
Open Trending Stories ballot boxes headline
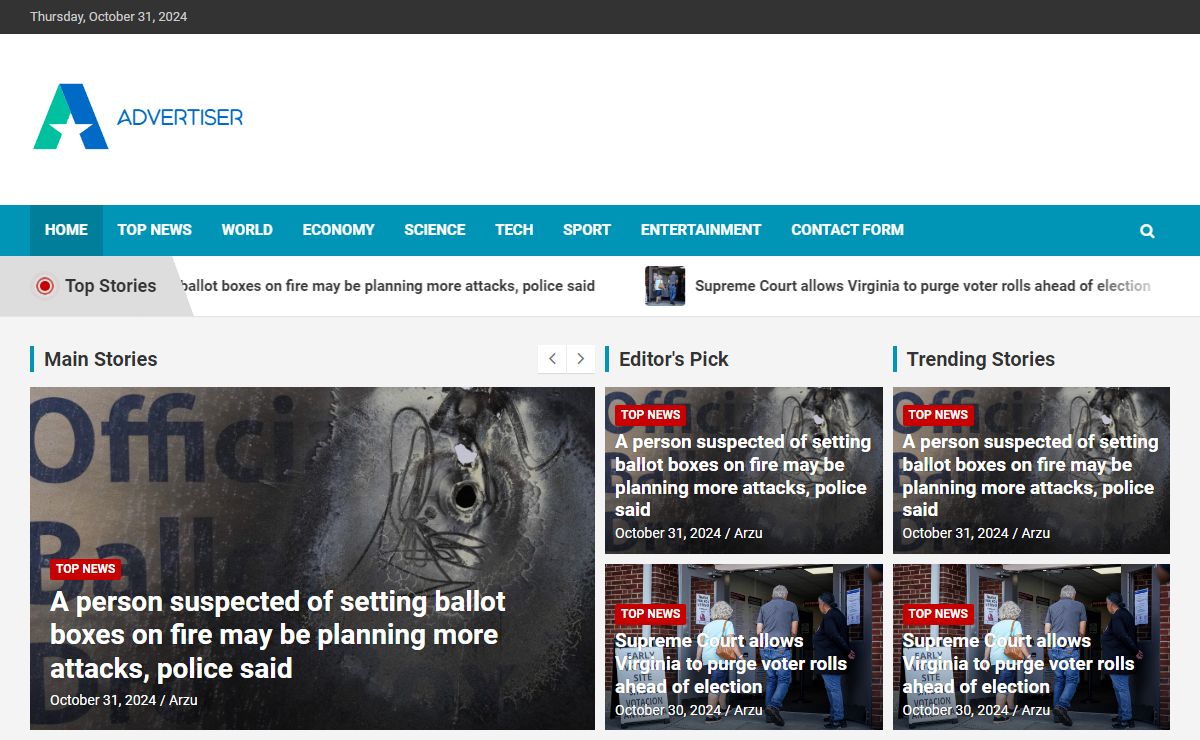[1031, 476]
